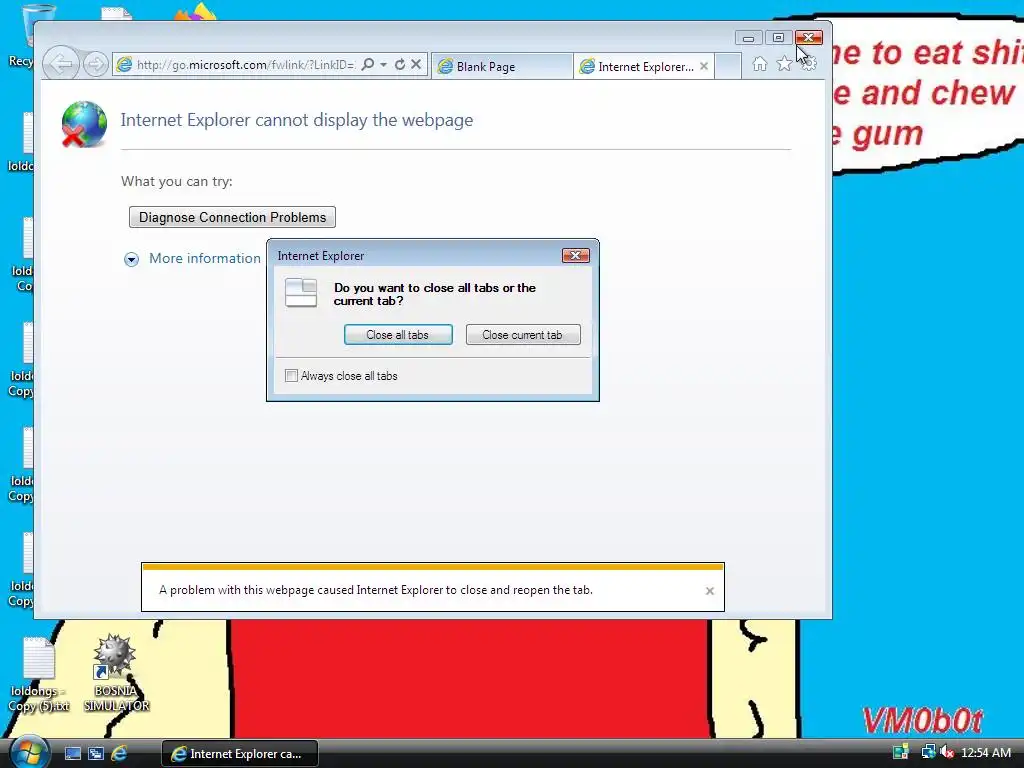Dismiss the tab-reopened notification bar

point(710,591)
